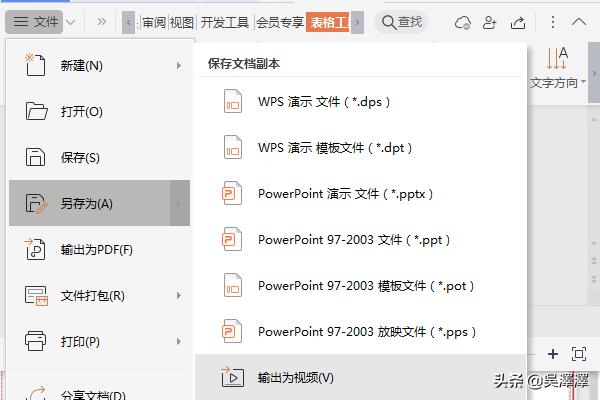Choose 分享文档(D) menu entry
This screenshot has height=400, width=600.
99,392
